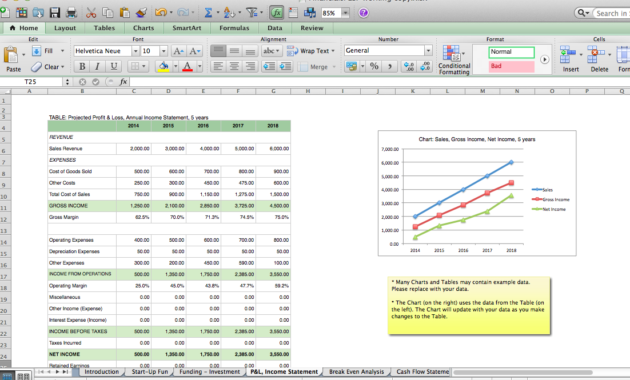
Task: Switch to the Introduction sheet tab
Action: tap(102, 372)
